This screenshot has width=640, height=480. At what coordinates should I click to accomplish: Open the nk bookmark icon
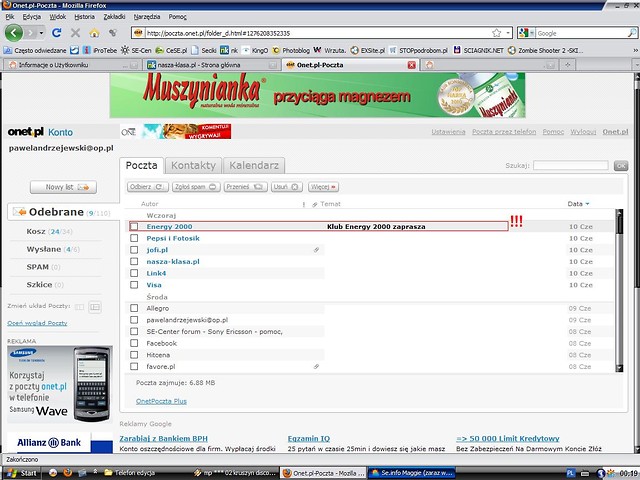pyautogui.click(x=229, y=50)
